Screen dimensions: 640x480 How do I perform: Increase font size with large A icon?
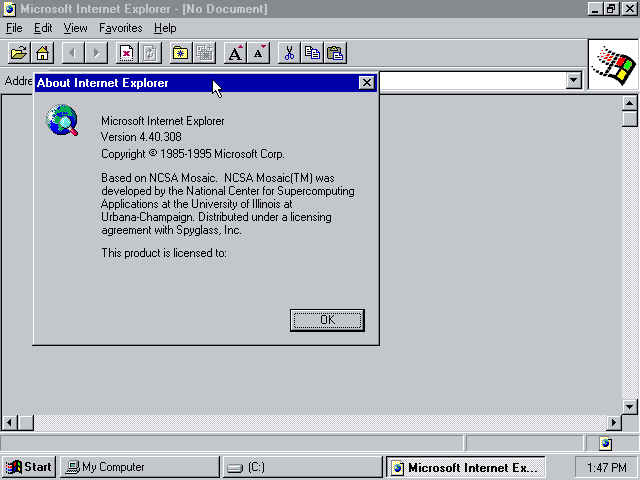coord(235,53)
